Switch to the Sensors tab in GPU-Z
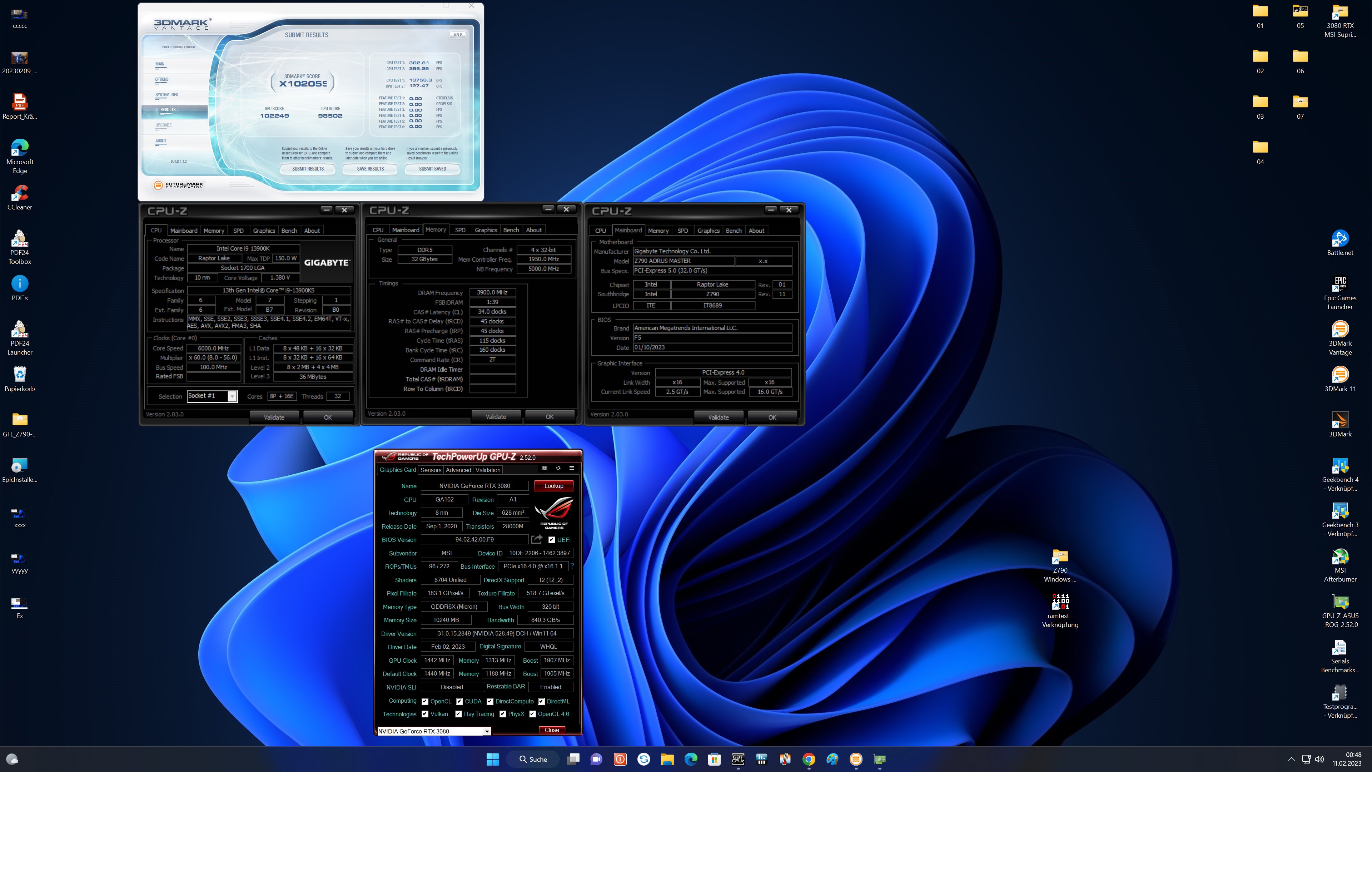 431,470
